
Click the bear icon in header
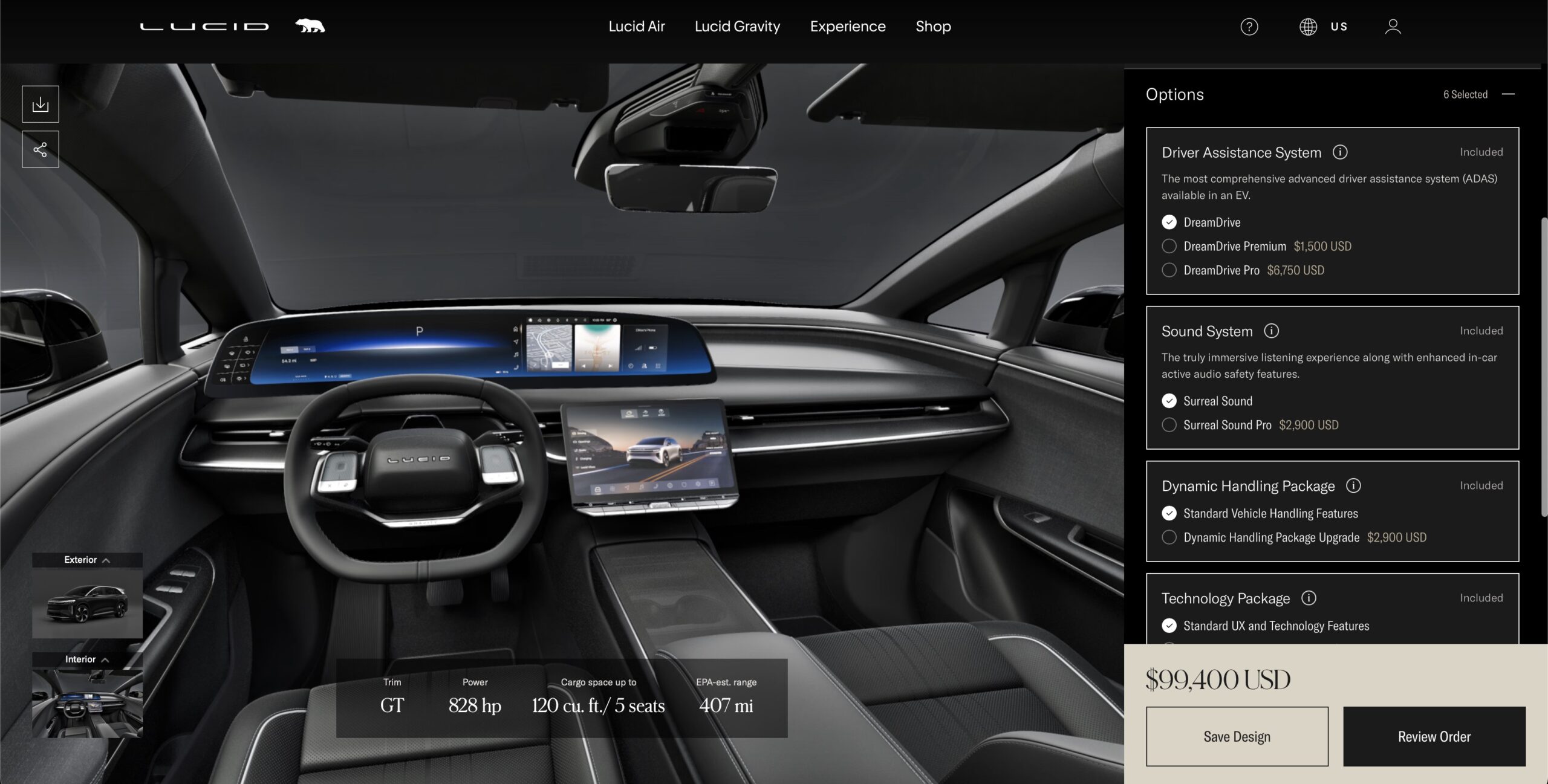pos(310,26)
